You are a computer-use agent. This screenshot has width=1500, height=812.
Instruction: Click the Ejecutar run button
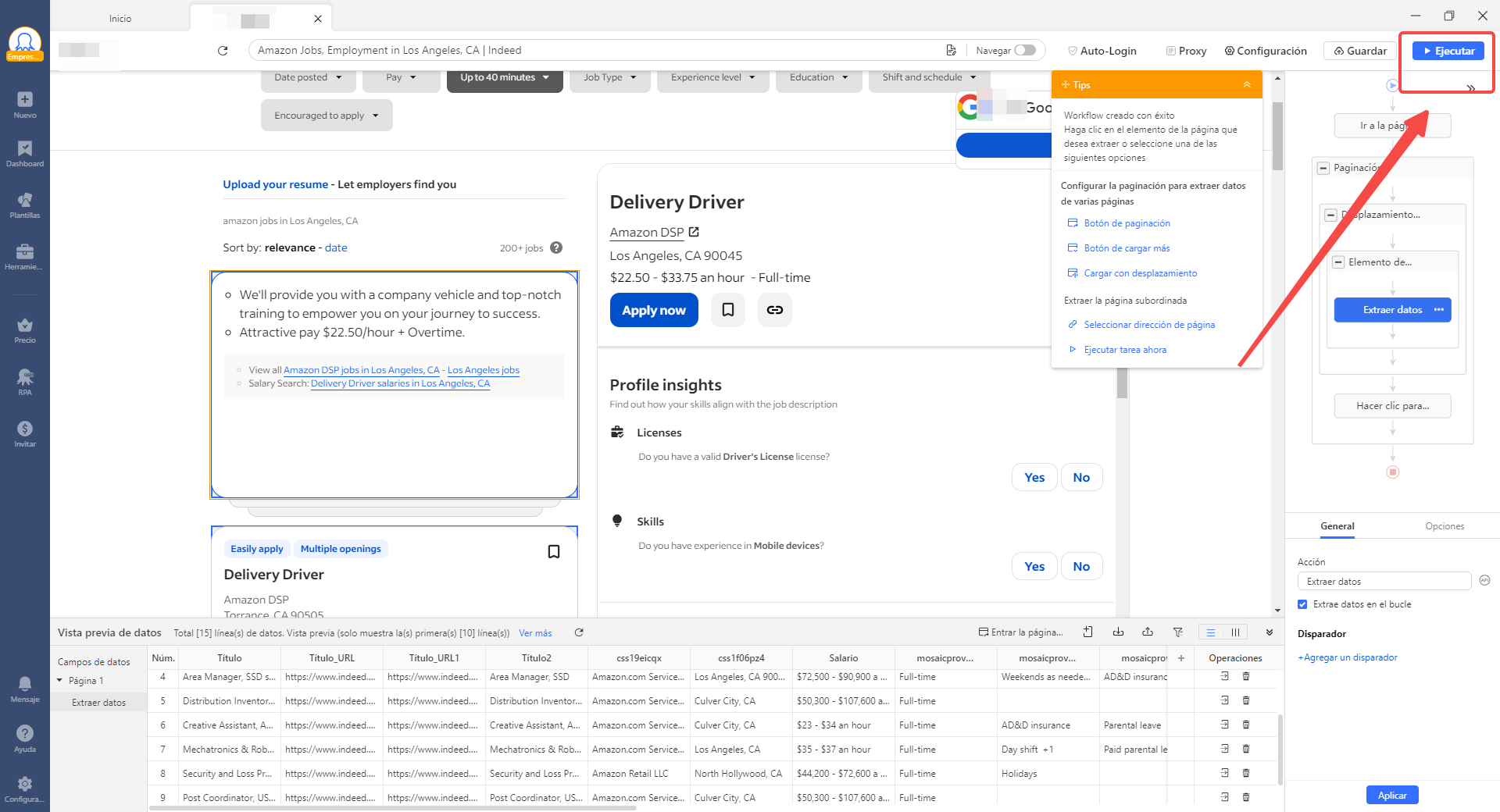(x=1448, y=51)
